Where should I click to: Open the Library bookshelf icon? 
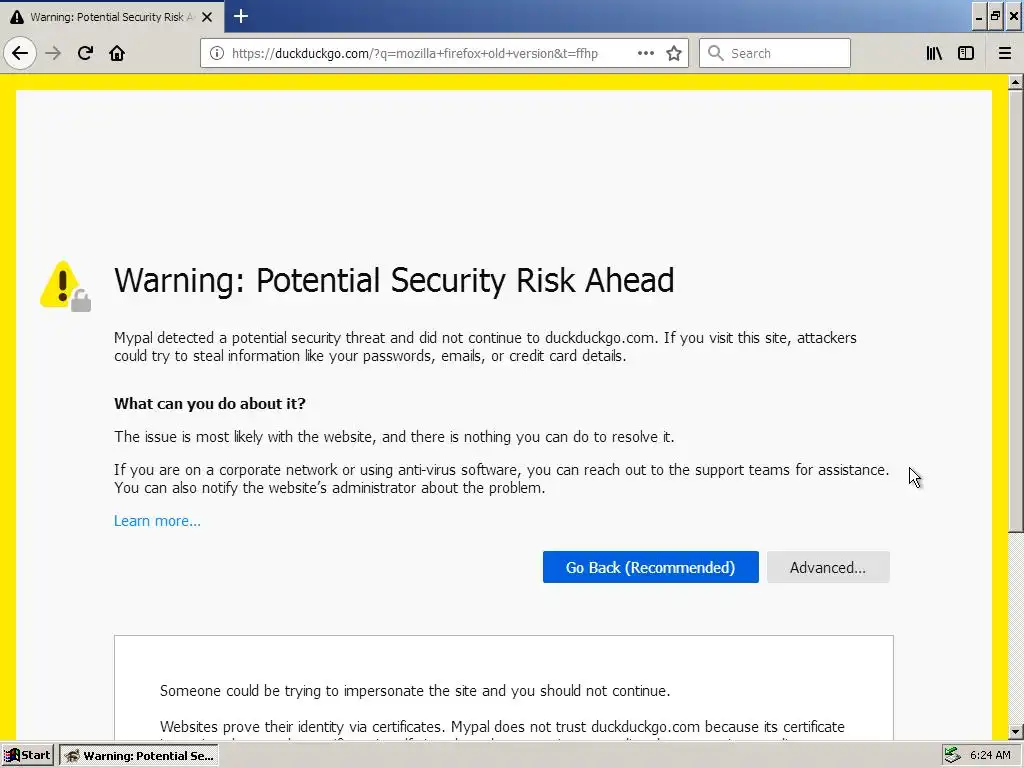tap(934, 53)
